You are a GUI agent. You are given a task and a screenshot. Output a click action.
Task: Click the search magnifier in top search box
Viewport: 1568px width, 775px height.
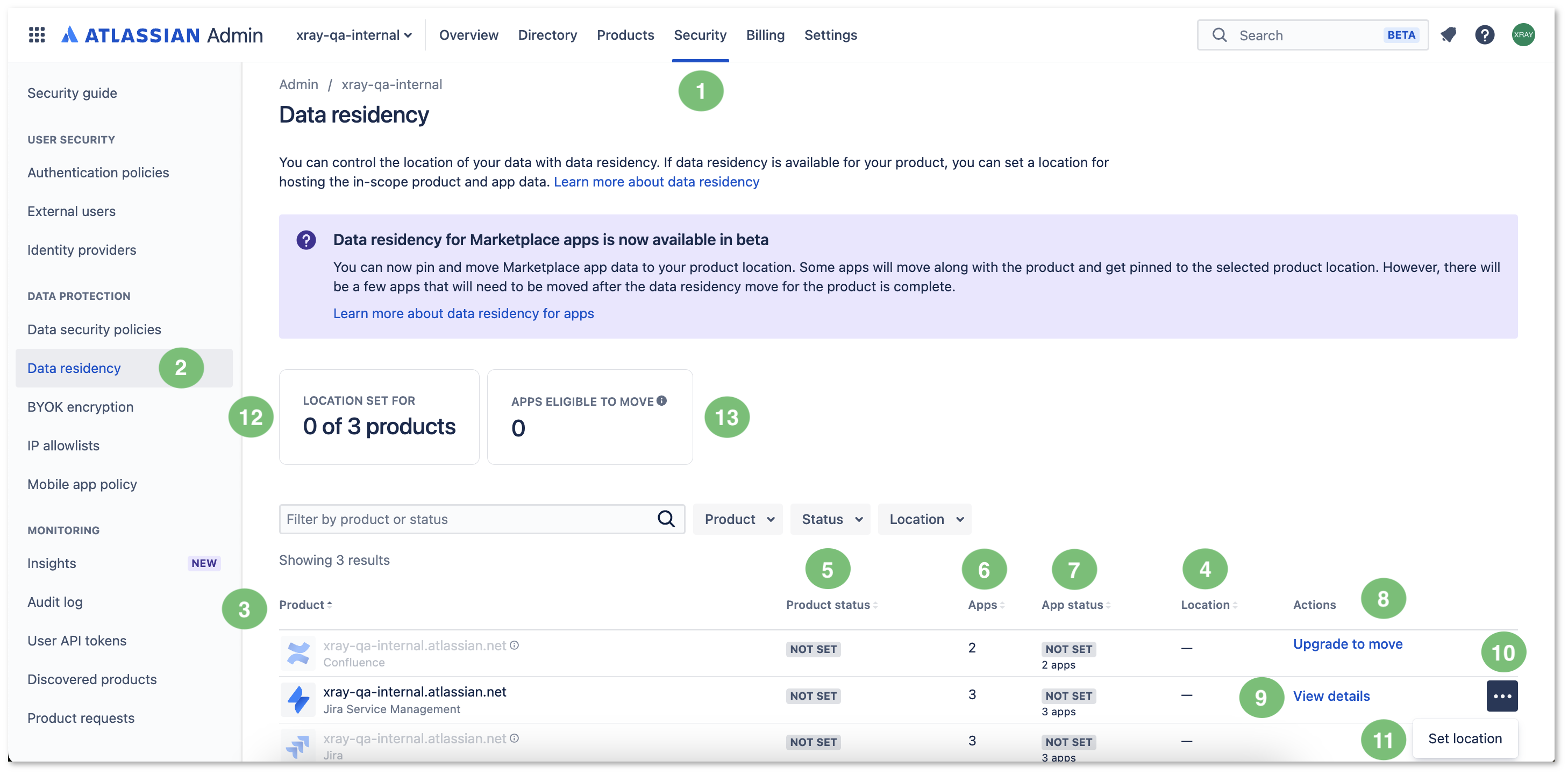tap(1219, 35)
